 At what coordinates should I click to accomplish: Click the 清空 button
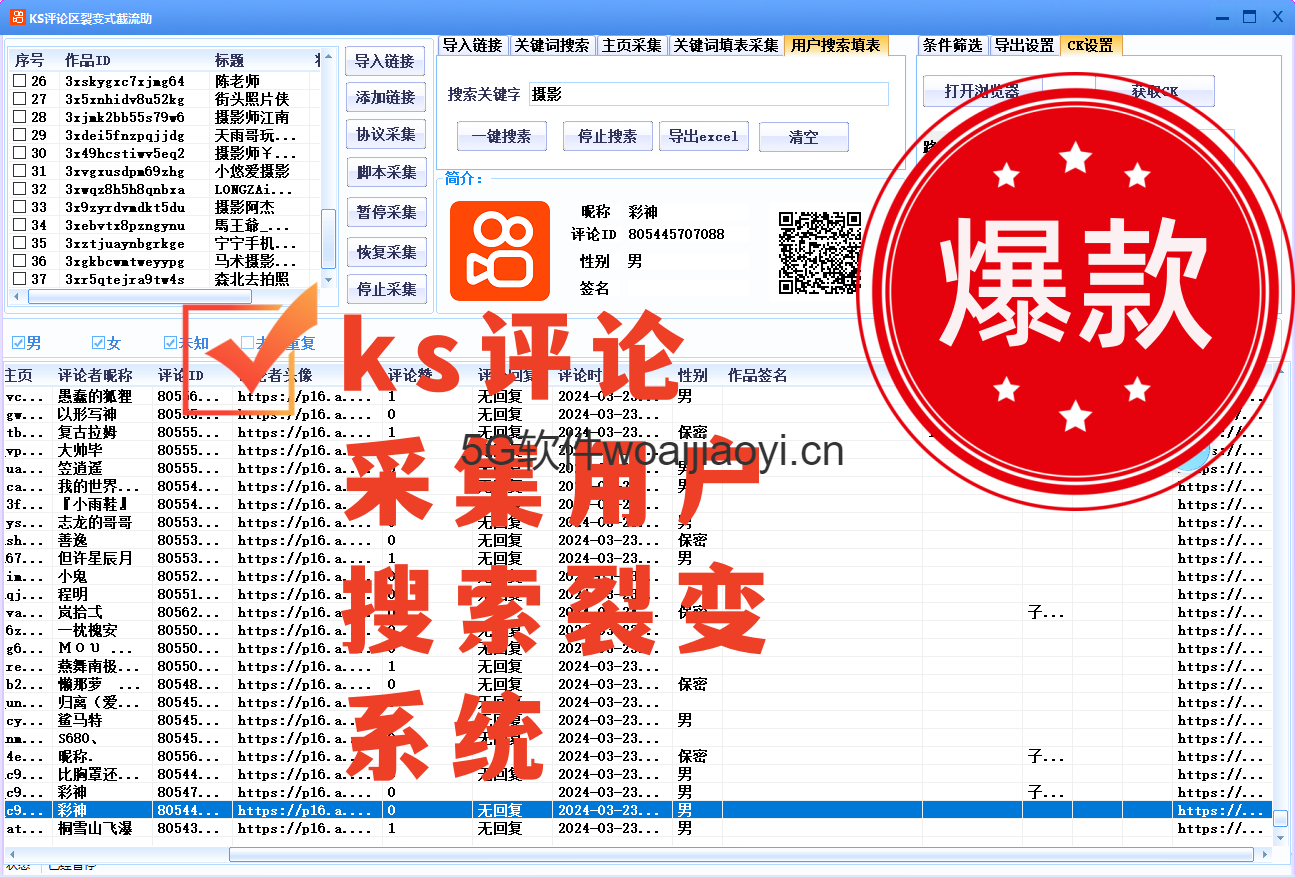pyautogui.click(x=804, y=136)
